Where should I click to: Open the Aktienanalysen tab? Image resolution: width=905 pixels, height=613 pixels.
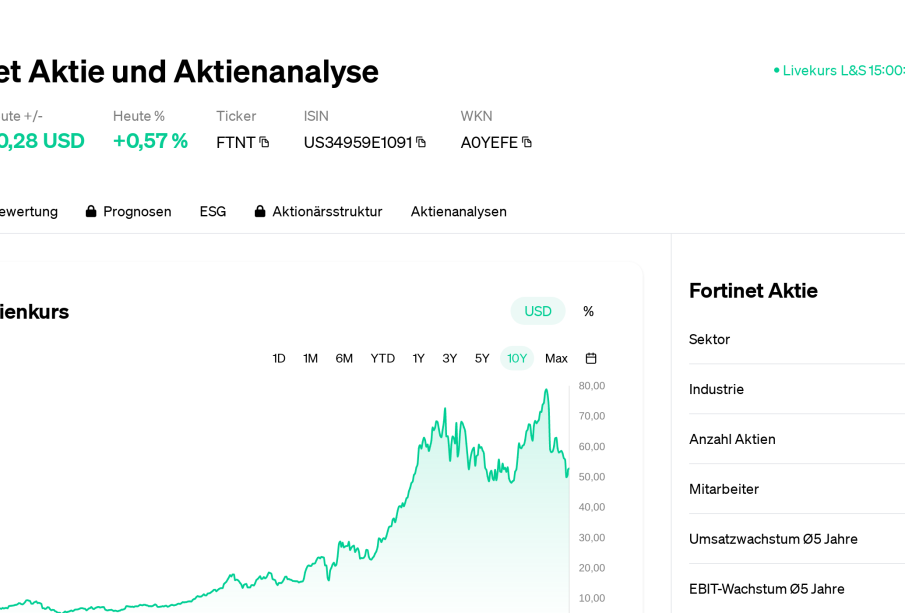pos(458,211)
